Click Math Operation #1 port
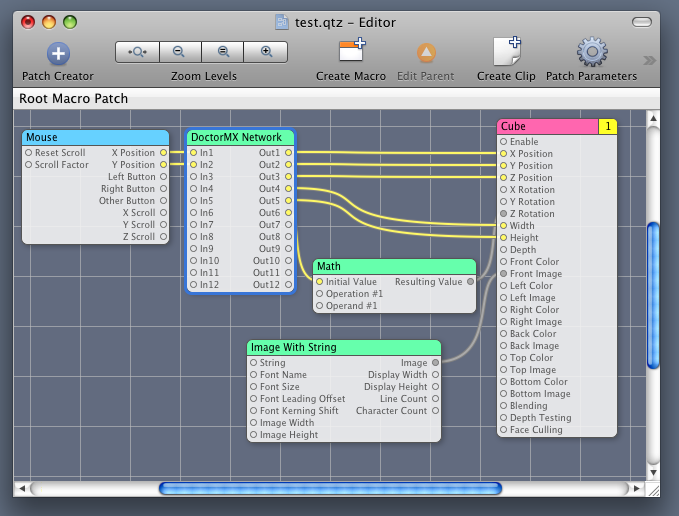Viewport: 679px width, 516px height. (x=320, y=294)
